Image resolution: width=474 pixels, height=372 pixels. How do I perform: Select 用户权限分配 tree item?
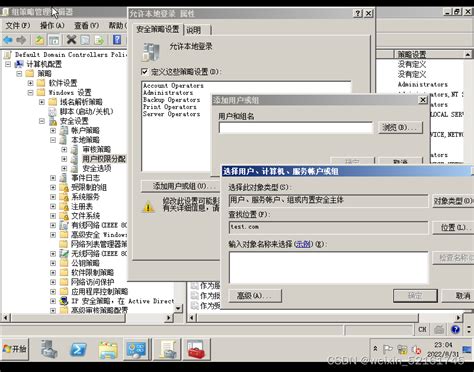pyautogui.click(x=104, y=159)
